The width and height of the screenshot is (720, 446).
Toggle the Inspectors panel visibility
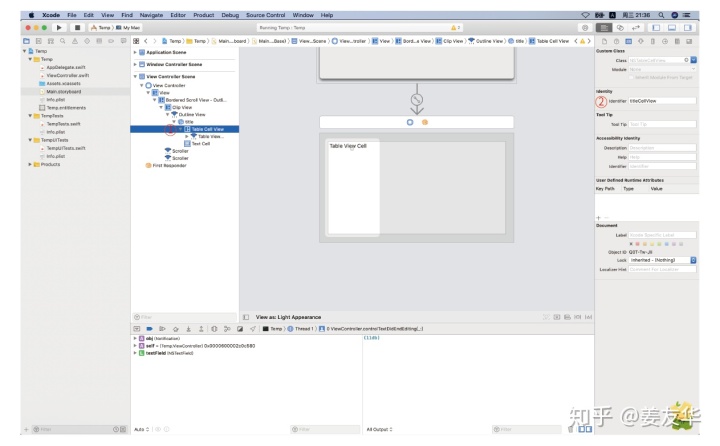click(687, 28)
